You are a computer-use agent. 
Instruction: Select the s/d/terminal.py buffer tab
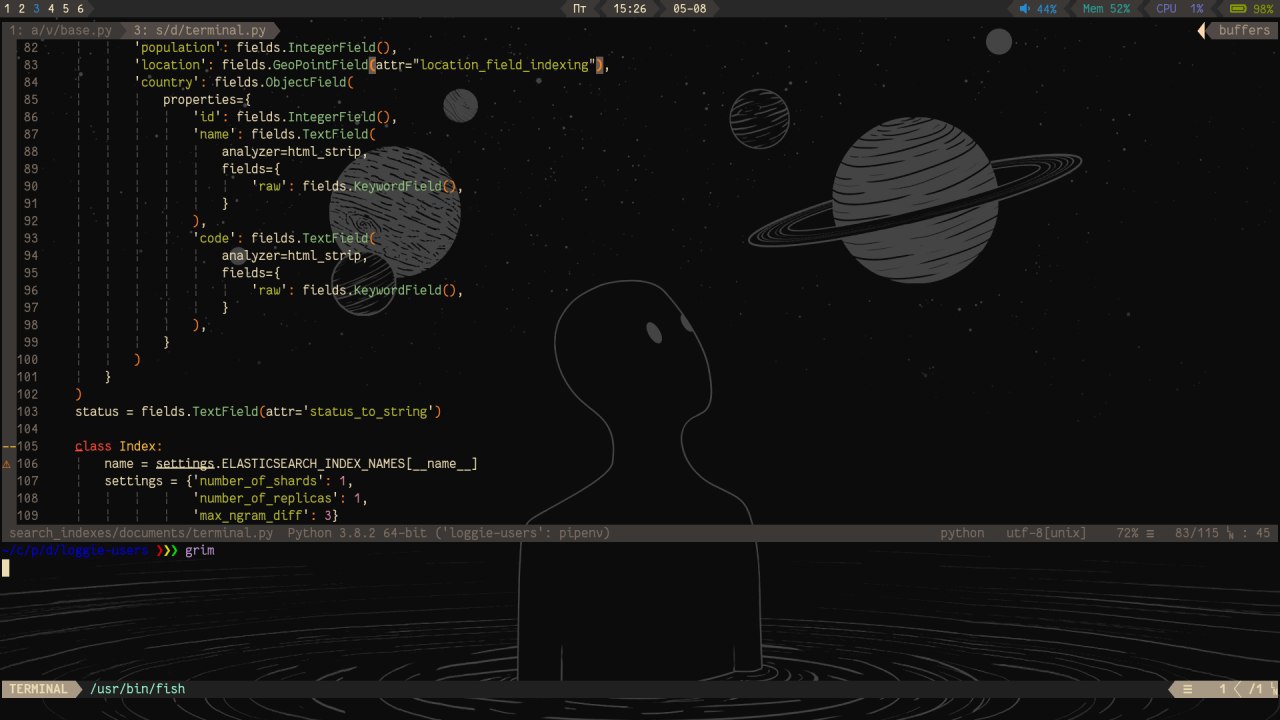201,30
